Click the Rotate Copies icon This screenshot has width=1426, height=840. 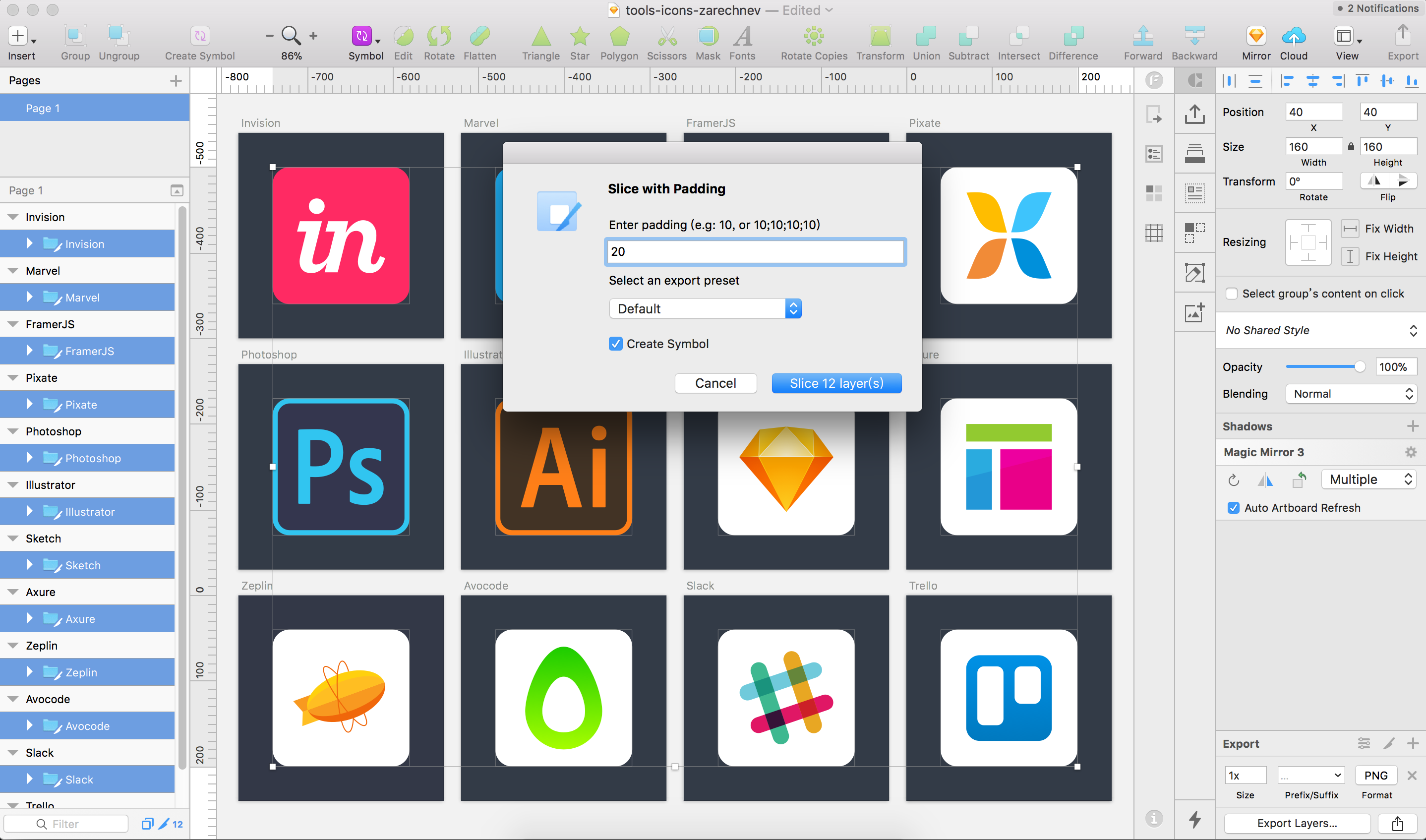(814, 36)
